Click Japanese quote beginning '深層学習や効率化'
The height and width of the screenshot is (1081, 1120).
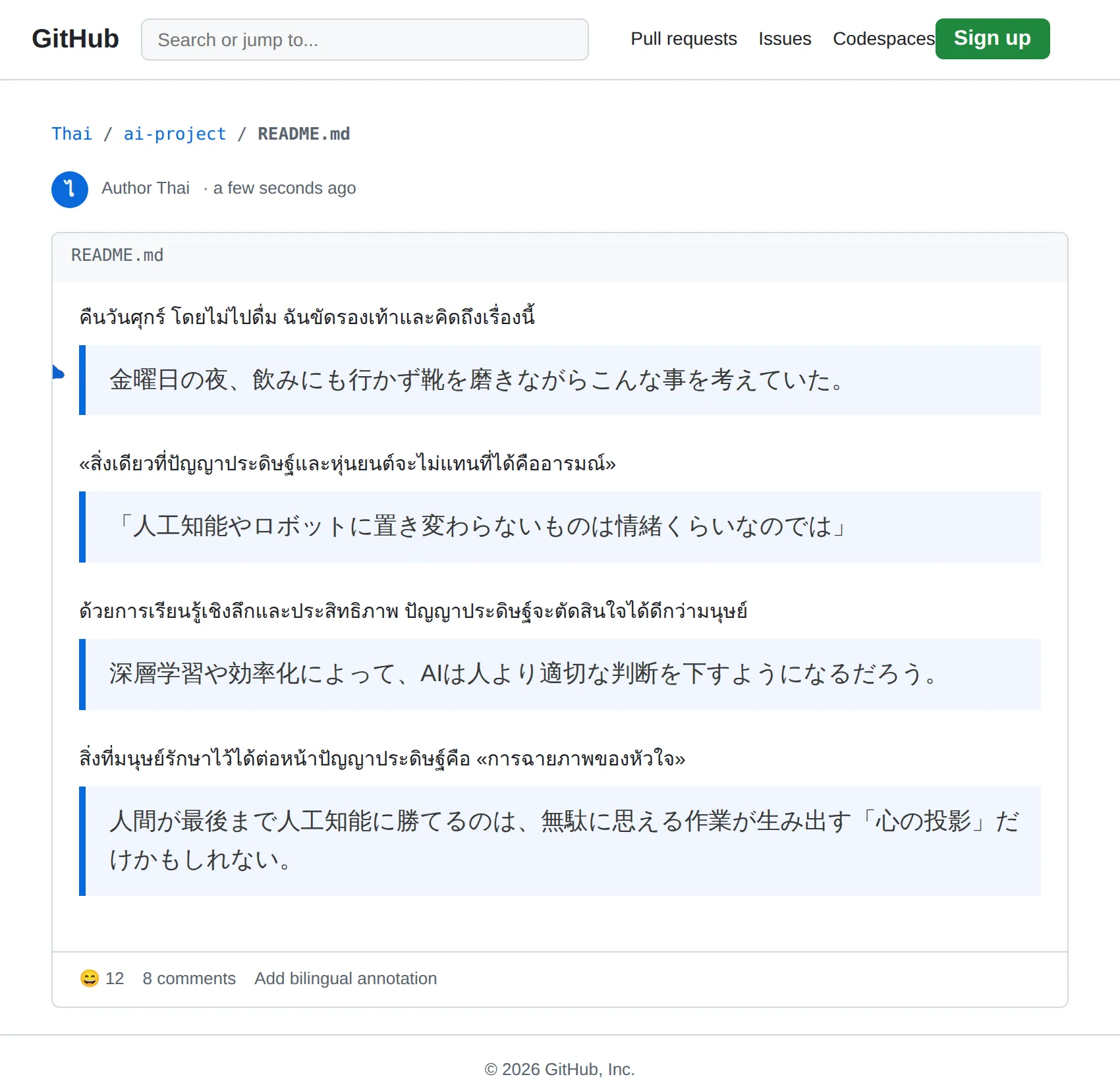click(x=560, y=675)
